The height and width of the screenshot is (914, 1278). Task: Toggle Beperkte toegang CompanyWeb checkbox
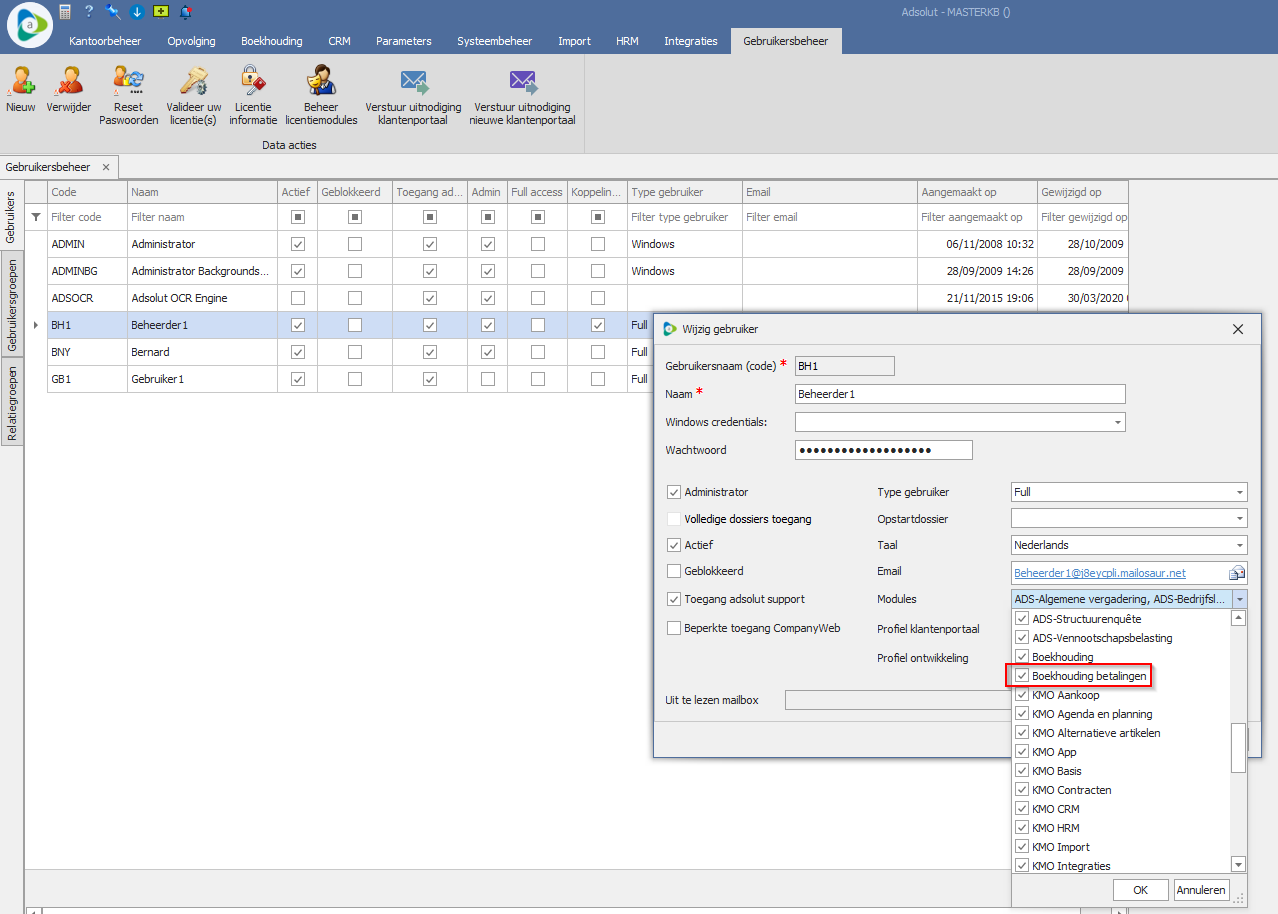click(674, 628)
